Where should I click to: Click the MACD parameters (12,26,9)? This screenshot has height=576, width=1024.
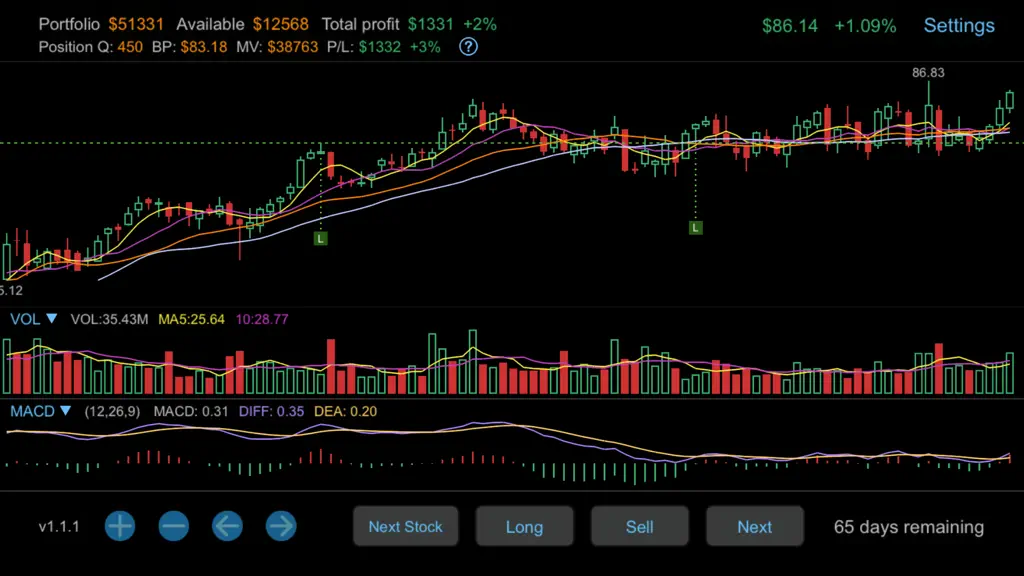tap(112, 411)
